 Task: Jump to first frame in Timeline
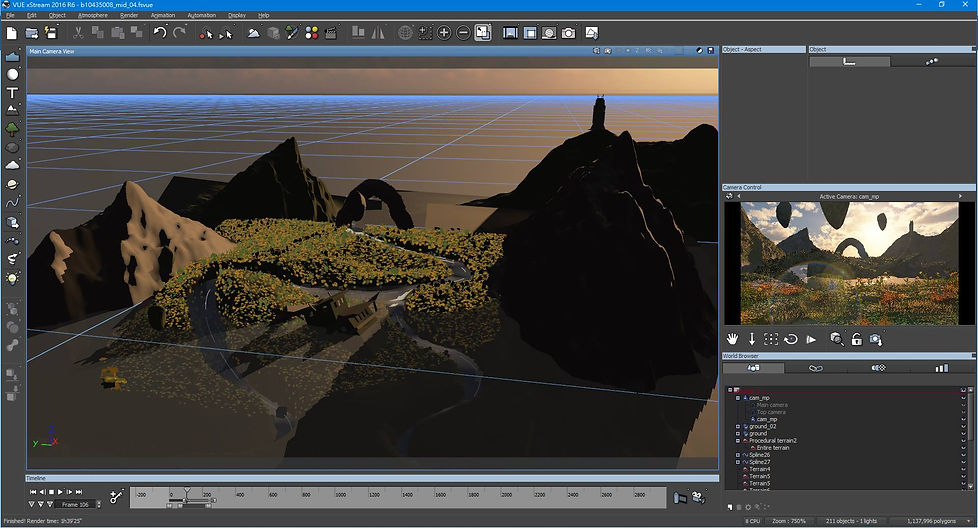(x=33, y=492)
